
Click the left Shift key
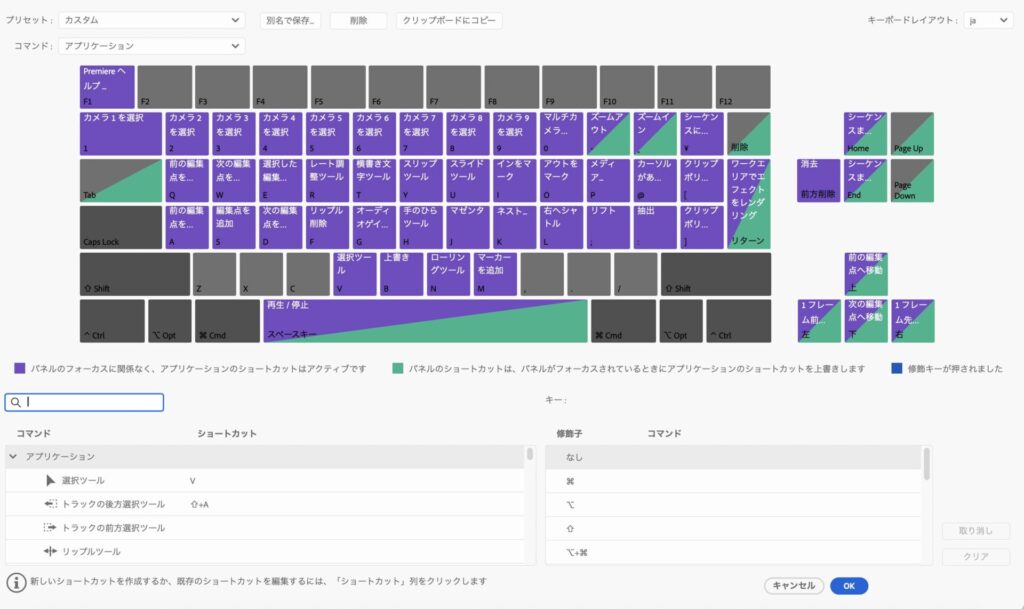(135, 274)
